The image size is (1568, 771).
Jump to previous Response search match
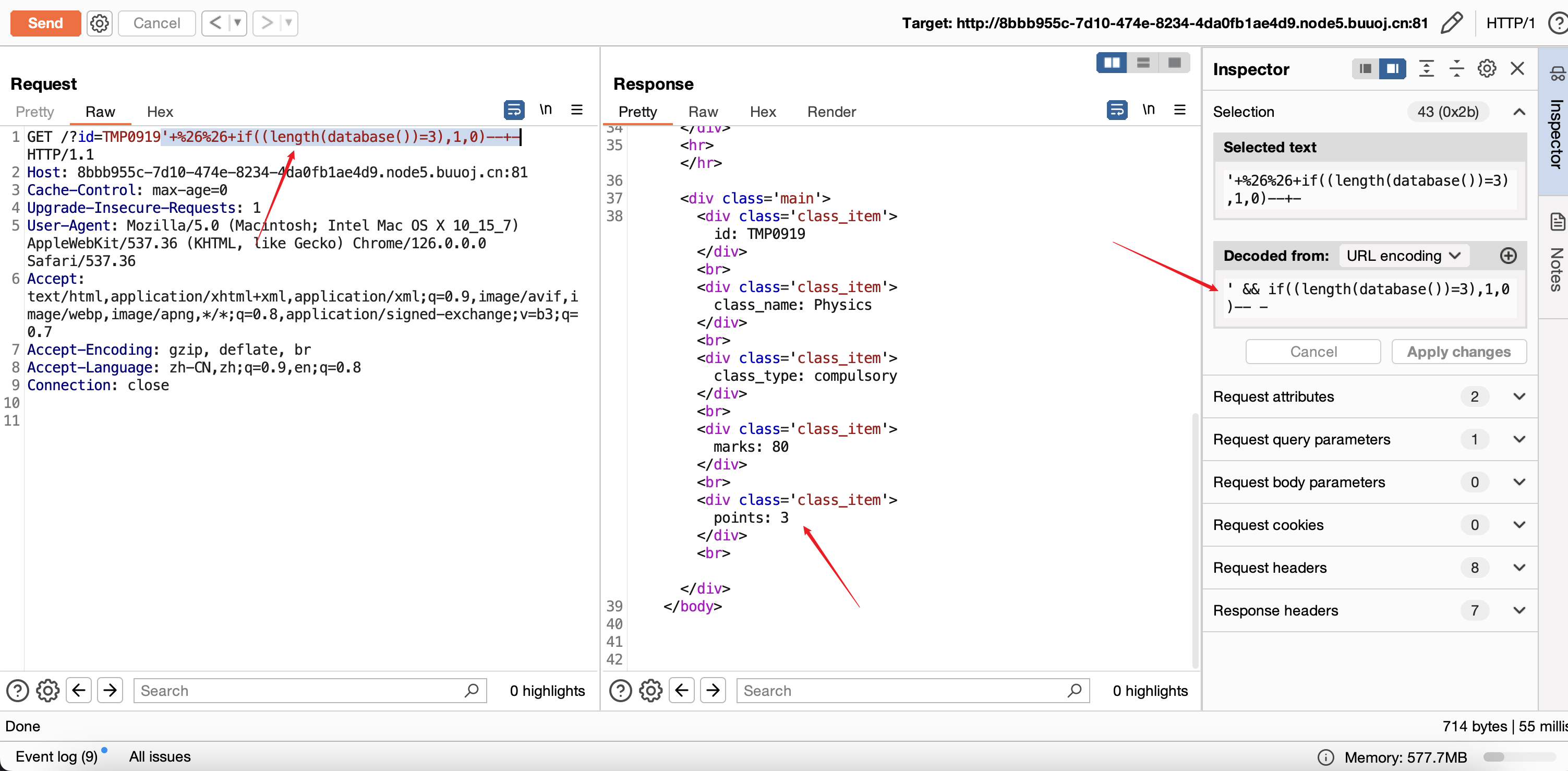click(682, 690)
